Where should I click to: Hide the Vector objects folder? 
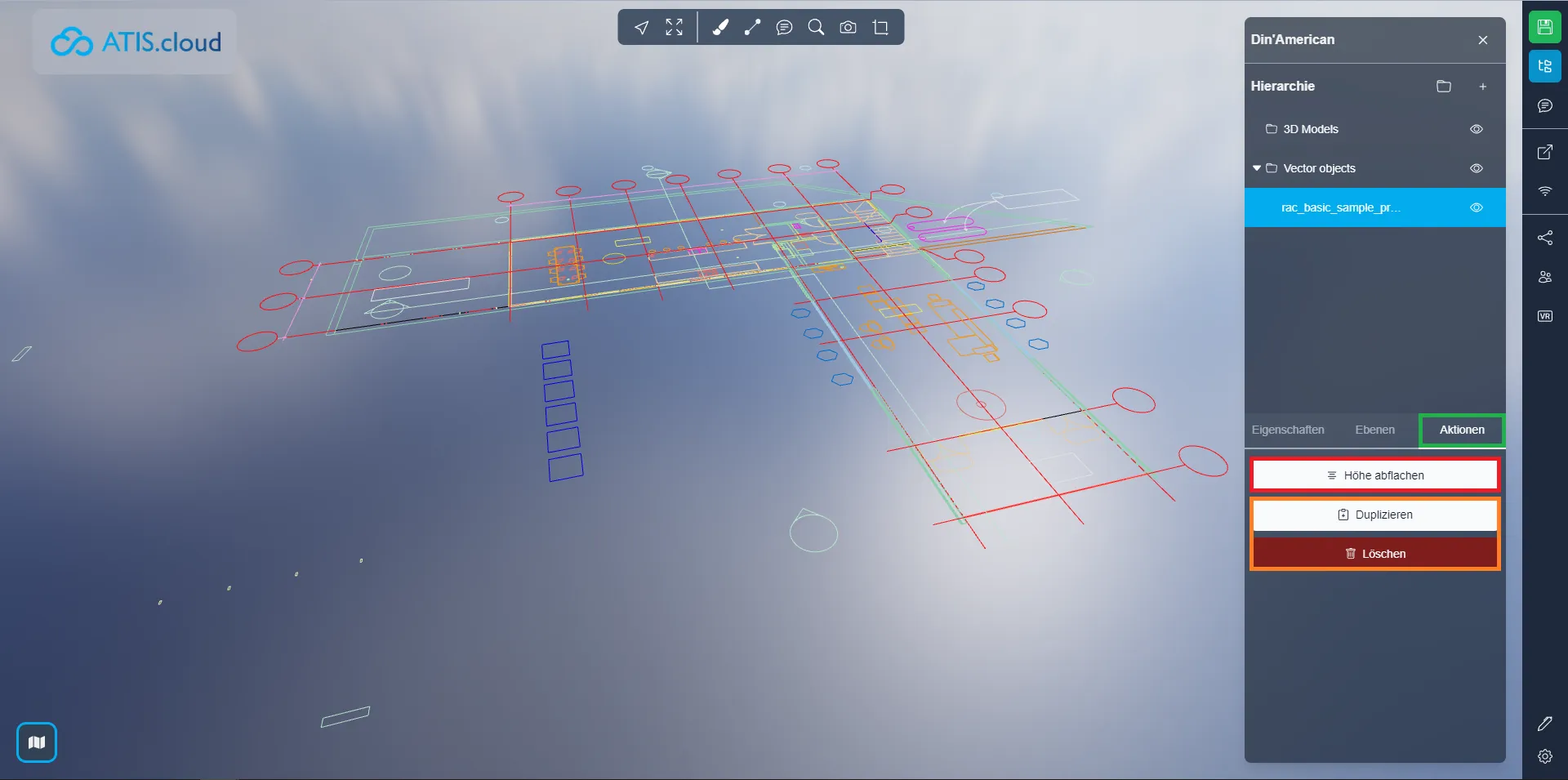(1476, 168)
